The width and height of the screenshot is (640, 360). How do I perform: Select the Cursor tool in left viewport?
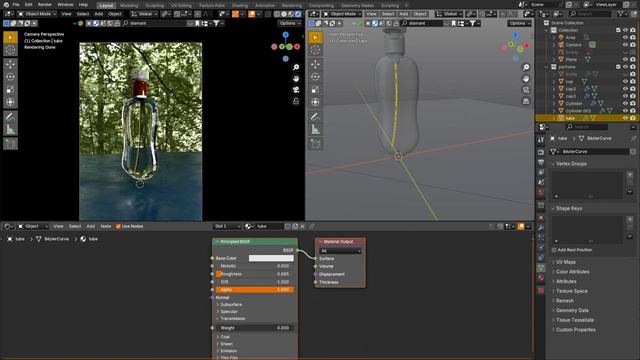[10, 50]
